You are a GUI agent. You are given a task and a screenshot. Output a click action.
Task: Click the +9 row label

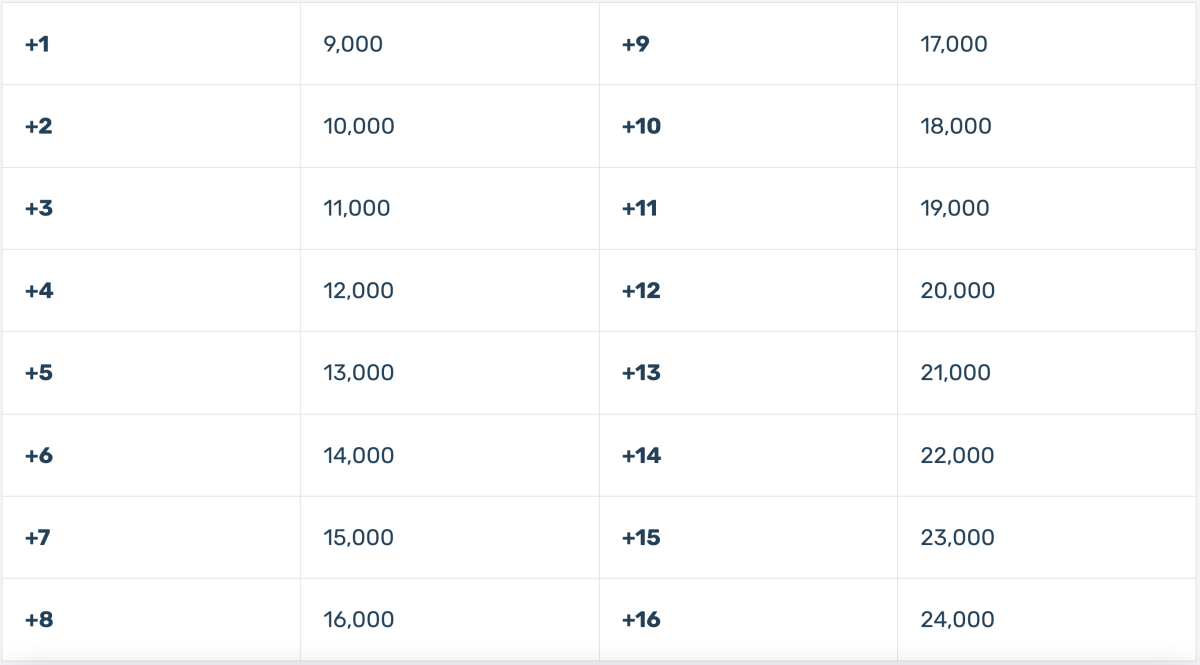748,44
